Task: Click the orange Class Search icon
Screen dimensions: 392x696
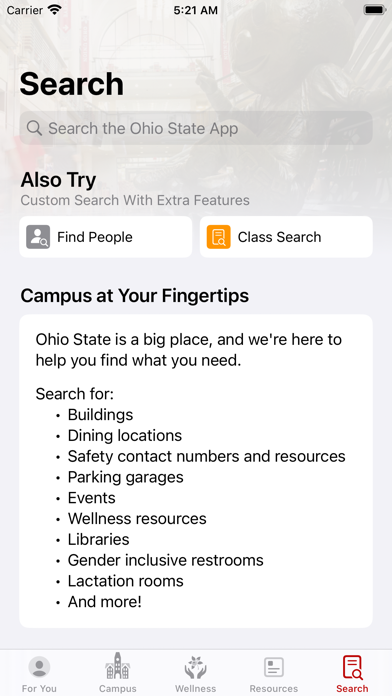Action: coord(218,237)
